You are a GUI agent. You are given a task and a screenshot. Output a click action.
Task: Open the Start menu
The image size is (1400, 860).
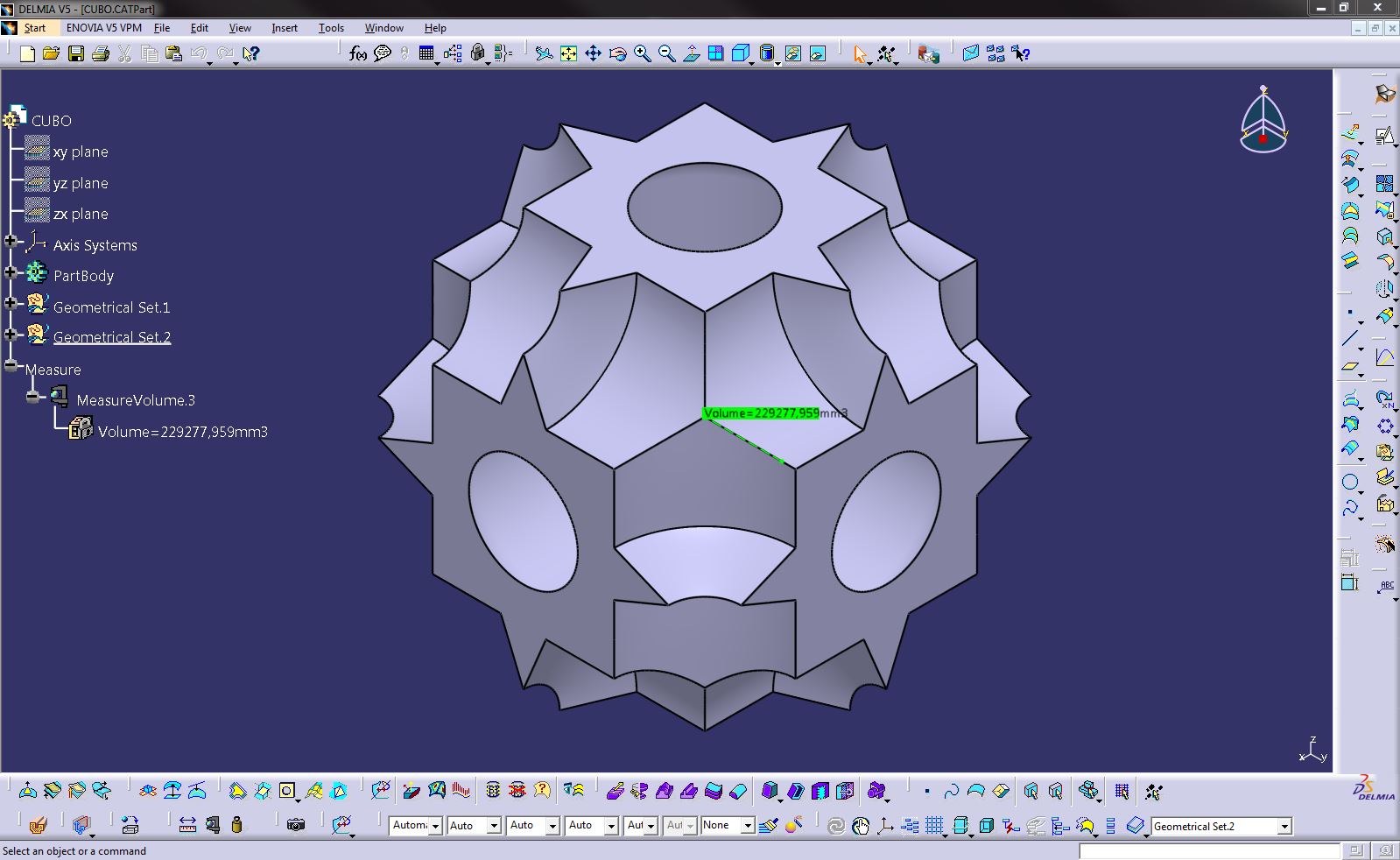(35, 28)
